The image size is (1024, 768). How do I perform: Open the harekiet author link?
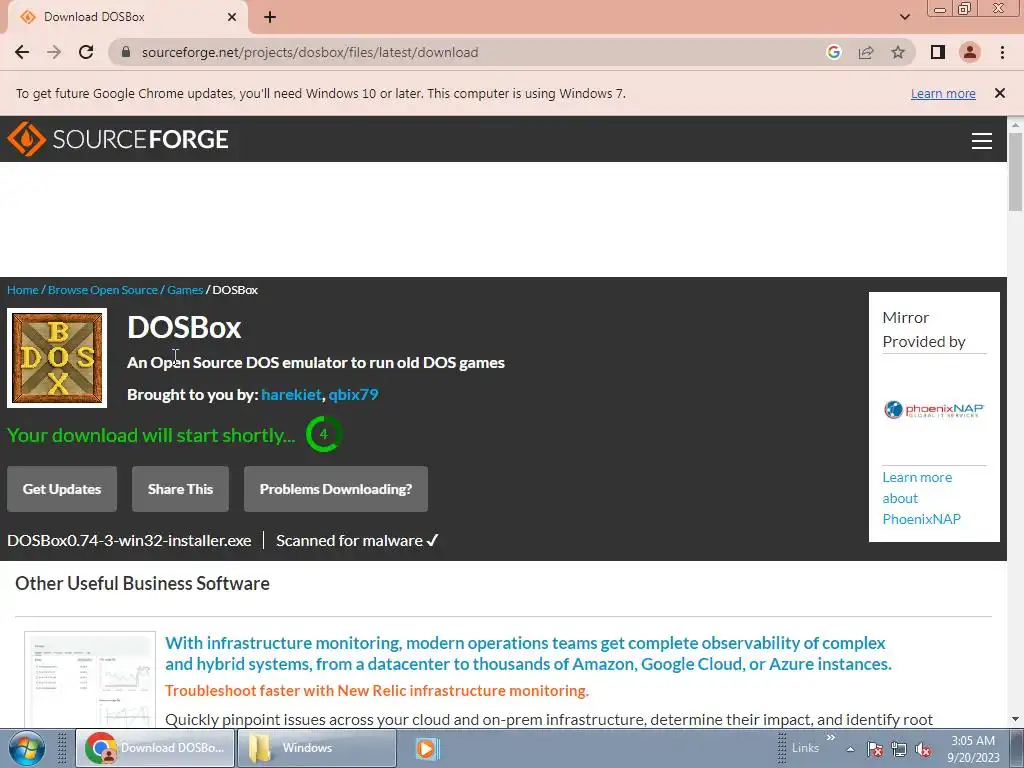(291, 394)
